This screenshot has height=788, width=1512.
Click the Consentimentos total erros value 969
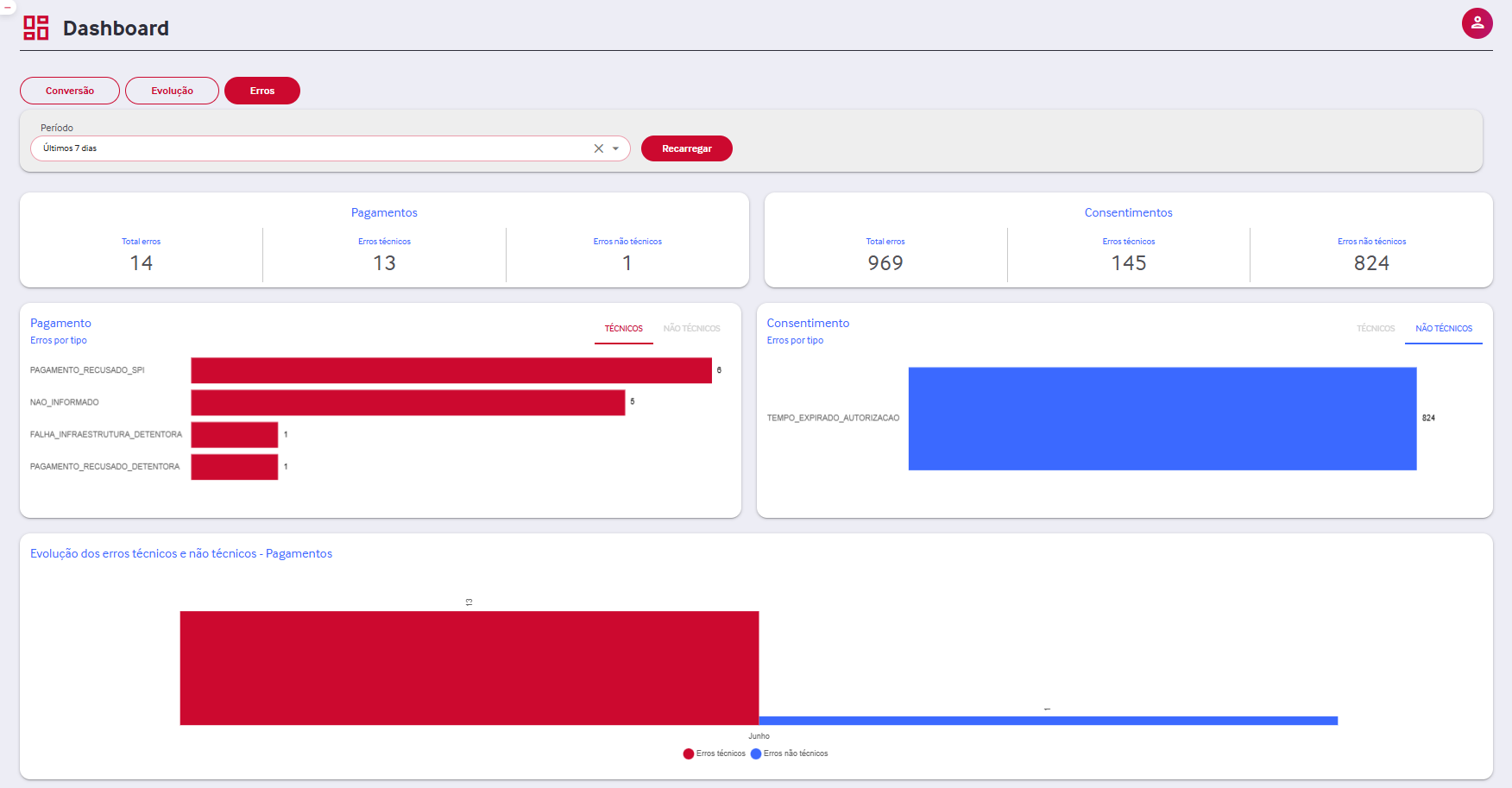885,263
